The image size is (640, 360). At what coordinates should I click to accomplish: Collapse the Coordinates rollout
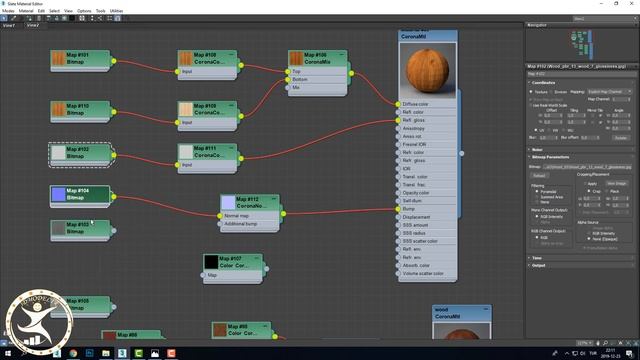(x=543, y=82)
